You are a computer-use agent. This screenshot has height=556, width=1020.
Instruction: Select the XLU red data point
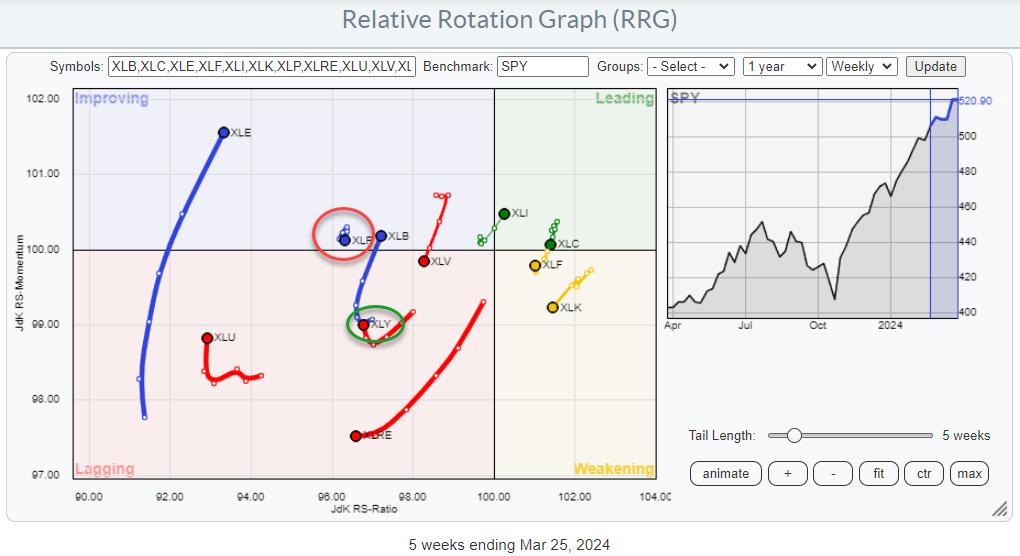pos(207,338)
